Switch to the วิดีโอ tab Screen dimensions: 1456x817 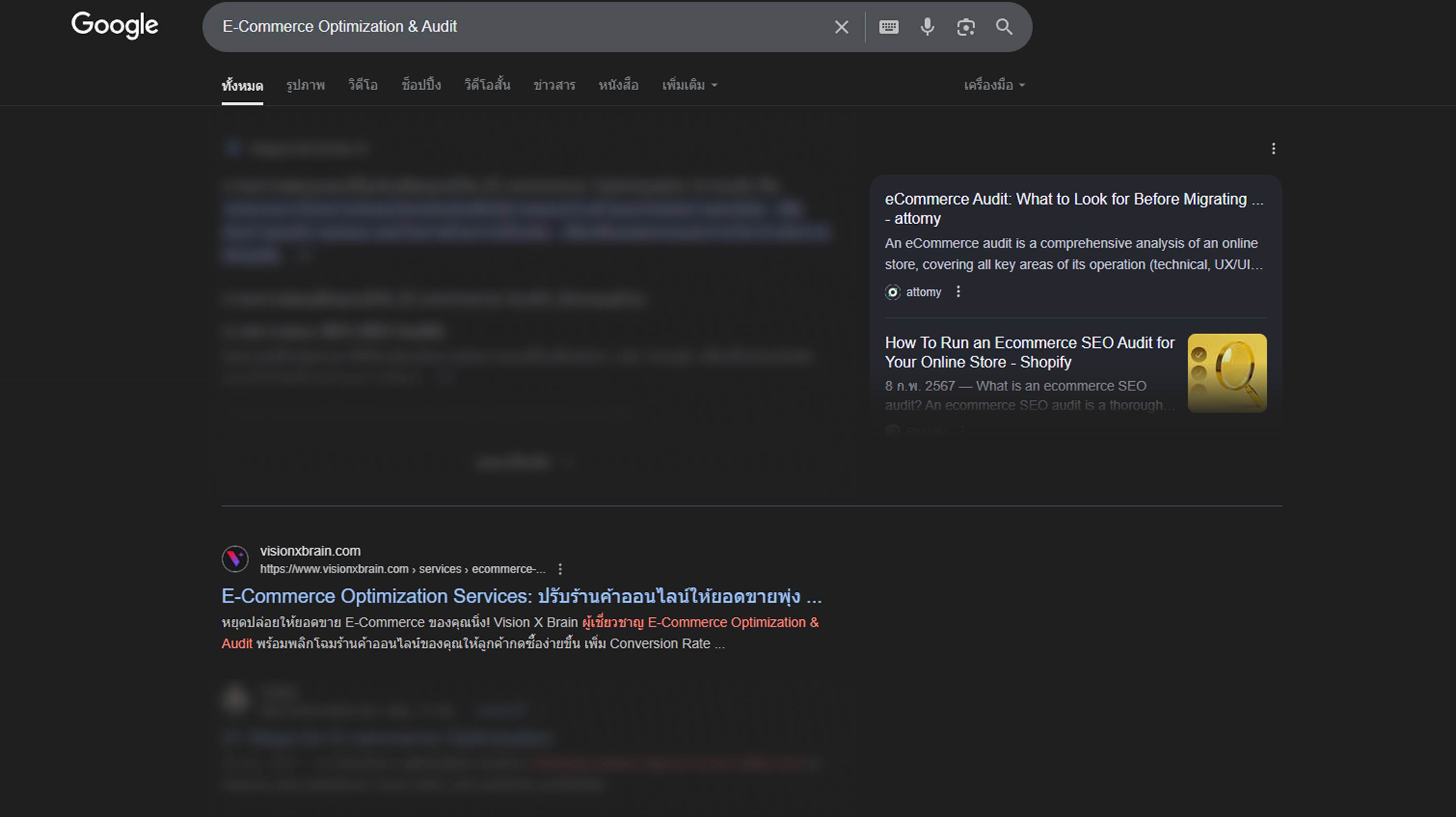363,85
